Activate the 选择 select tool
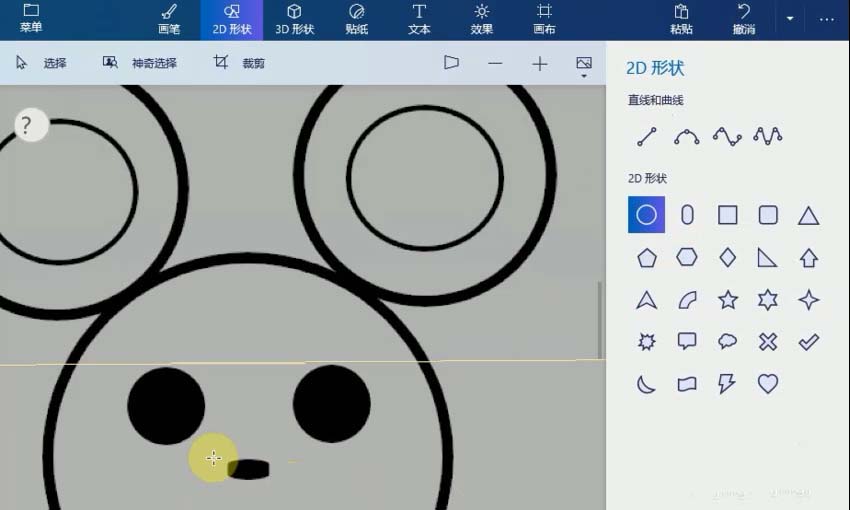This screenshot has width=850, height=510. pos(41,63)
